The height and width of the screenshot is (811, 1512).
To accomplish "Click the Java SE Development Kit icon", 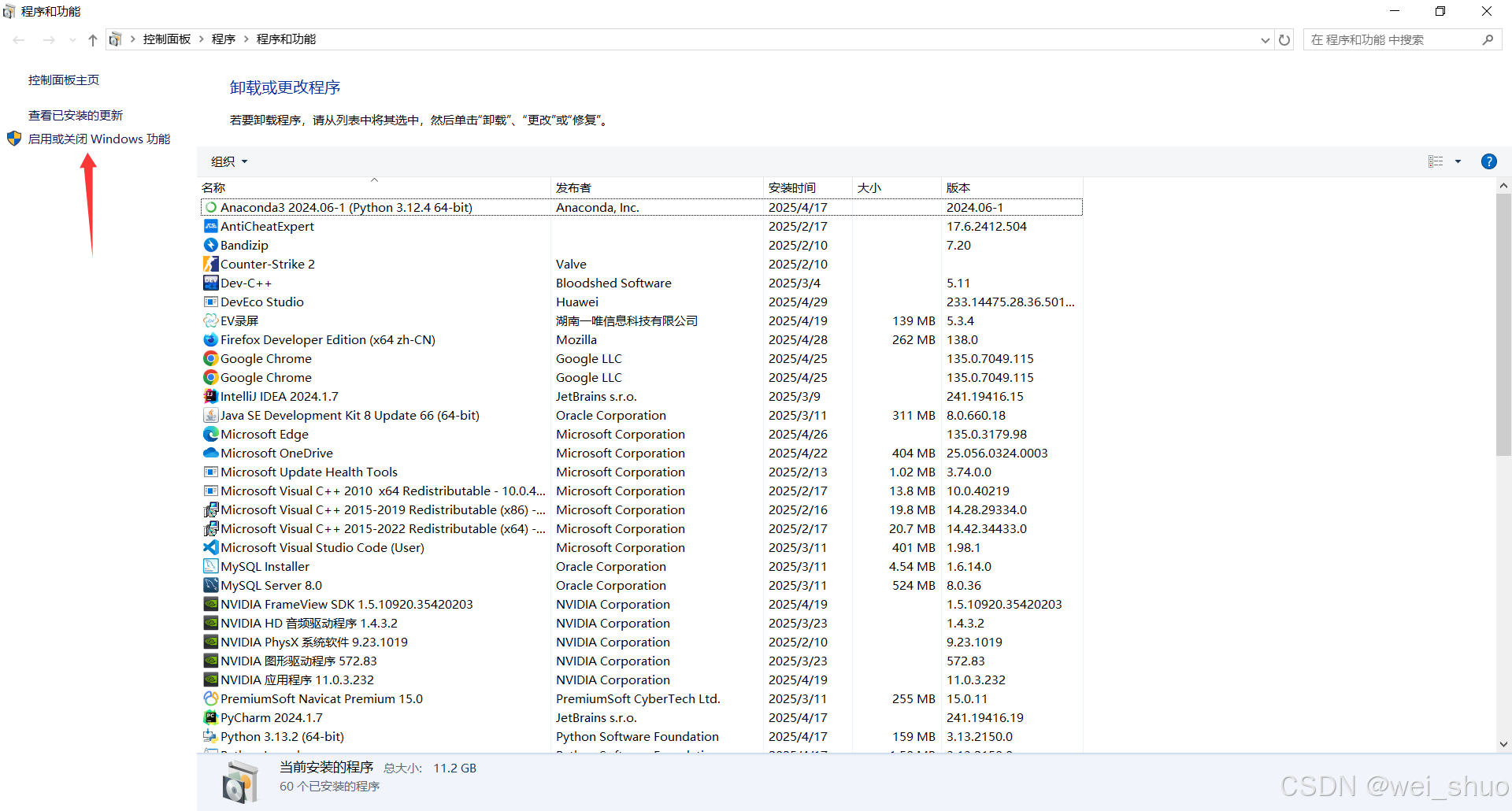I will point(211,416).
